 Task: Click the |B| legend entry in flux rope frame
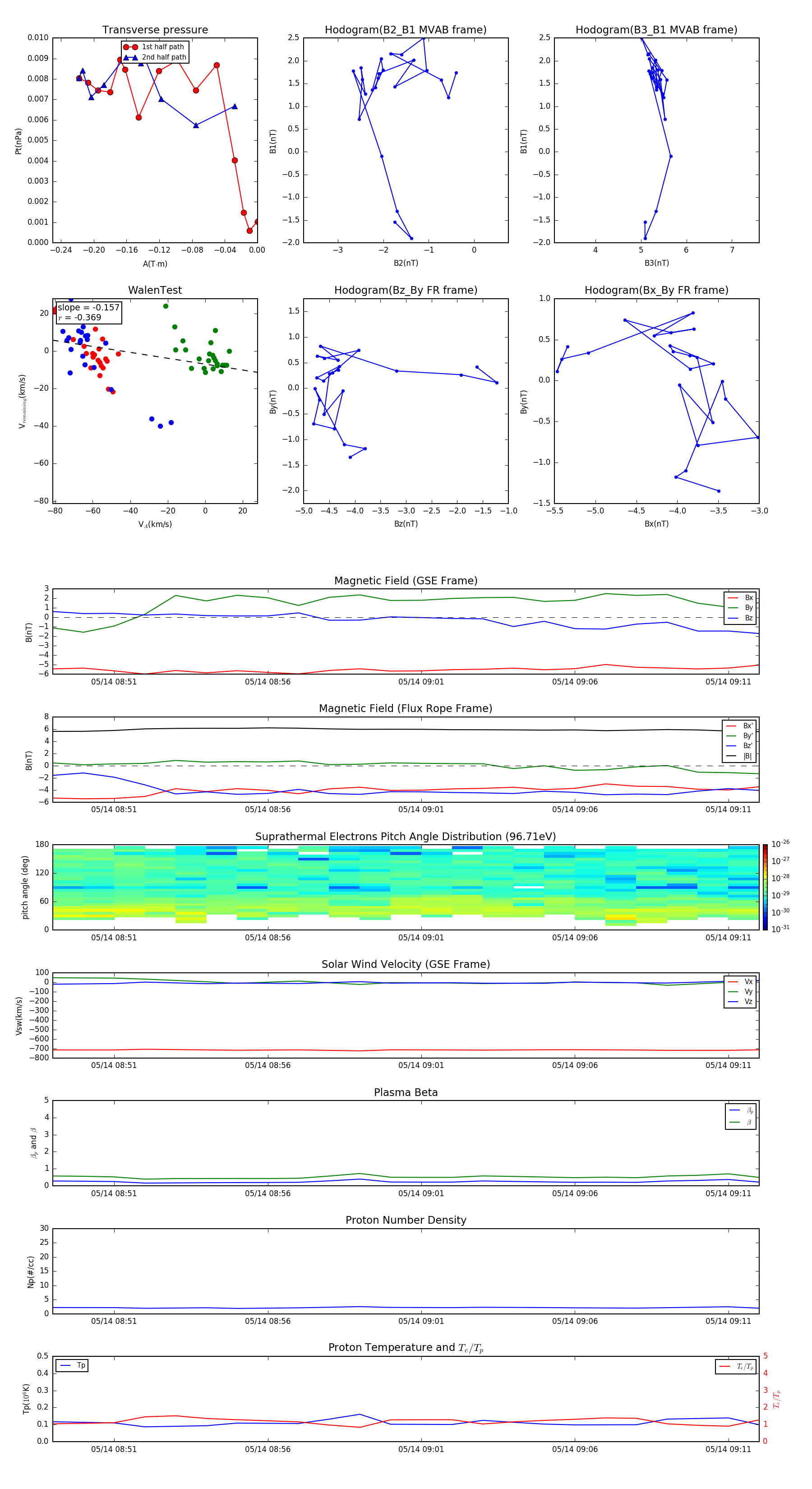[x=740, y=756]
